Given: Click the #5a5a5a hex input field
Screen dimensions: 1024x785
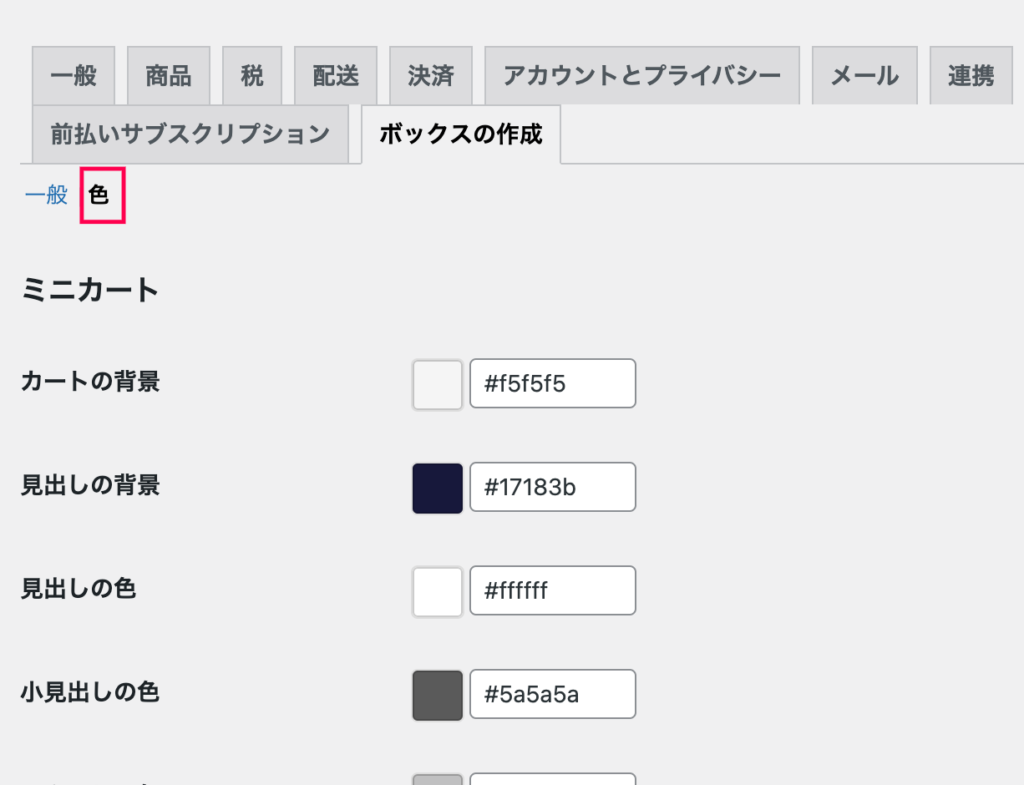Looking at the screenshot, I should [552, 694].
